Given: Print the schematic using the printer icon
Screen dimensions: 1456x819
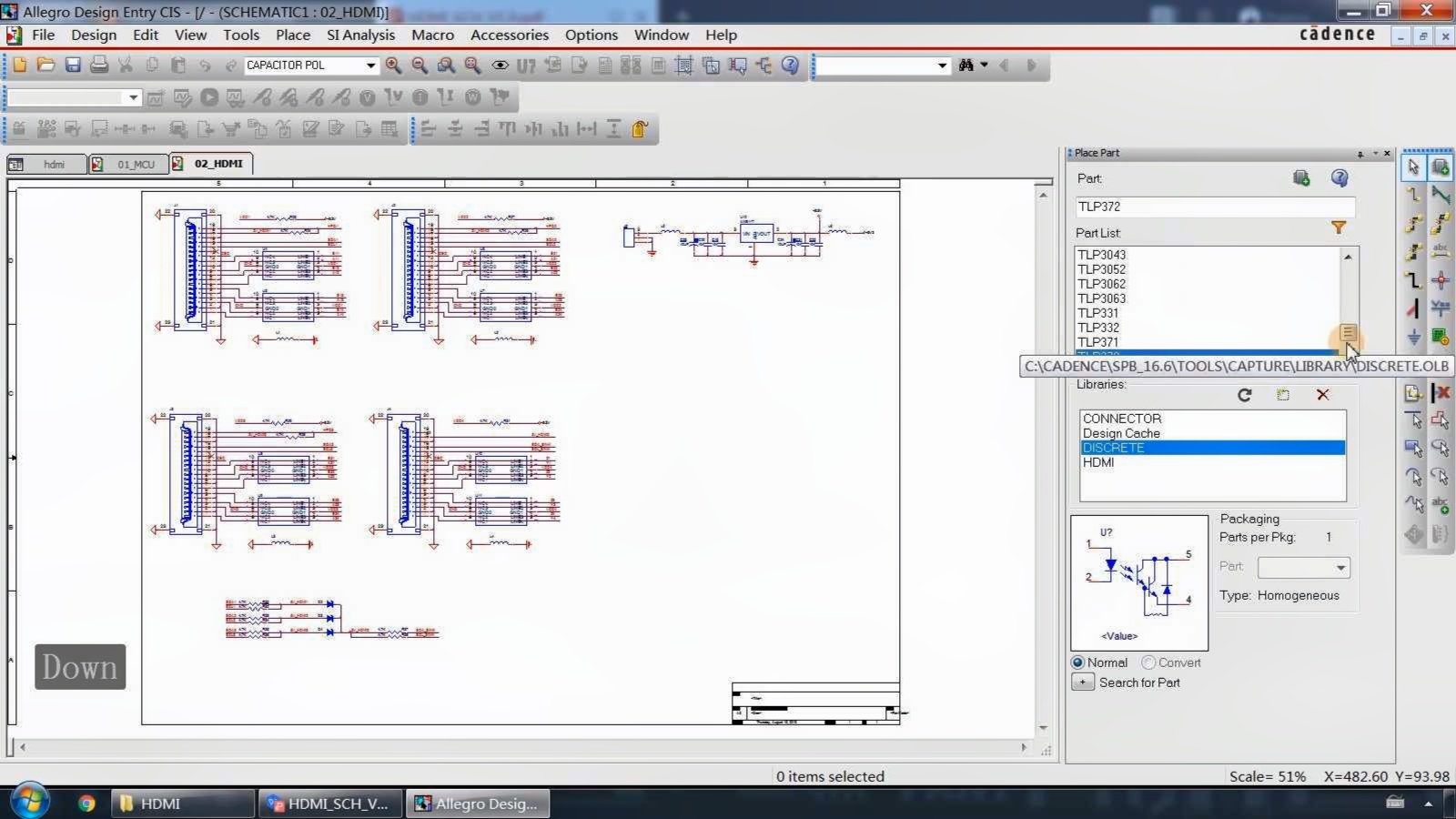Looking at the screenshot, I should click(99, 66).
